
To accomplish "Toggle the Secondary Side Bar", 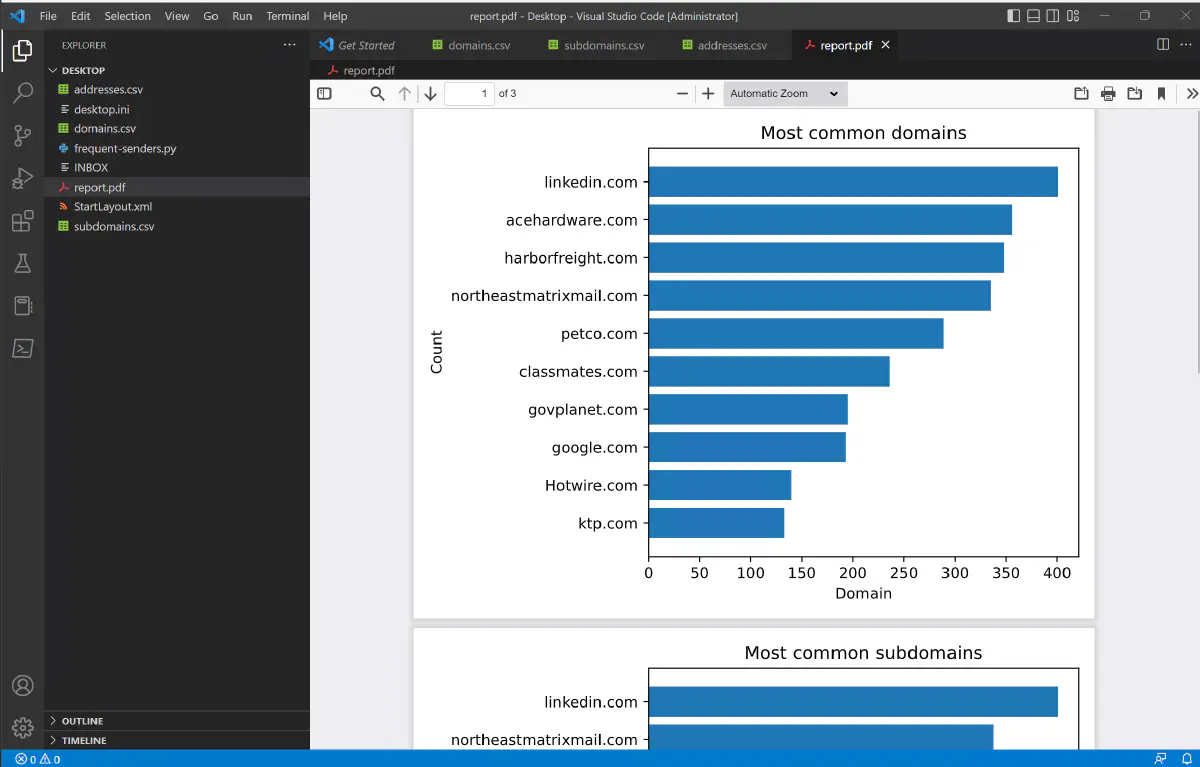I will (1054, 16).
